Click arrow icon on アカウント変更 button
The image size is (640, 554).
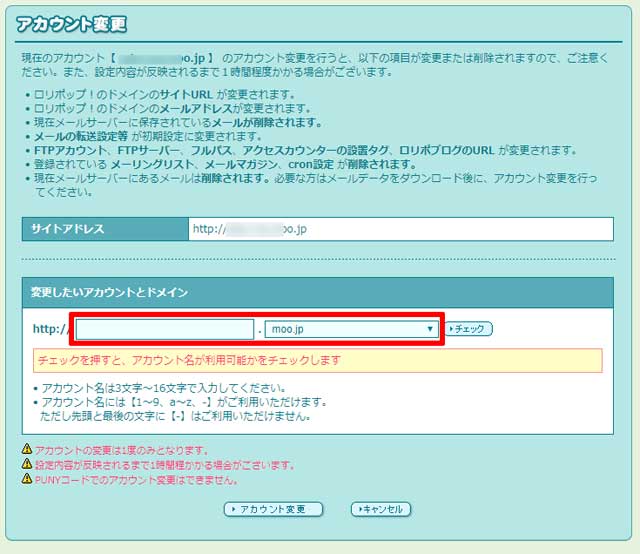(x=233, y=509)
